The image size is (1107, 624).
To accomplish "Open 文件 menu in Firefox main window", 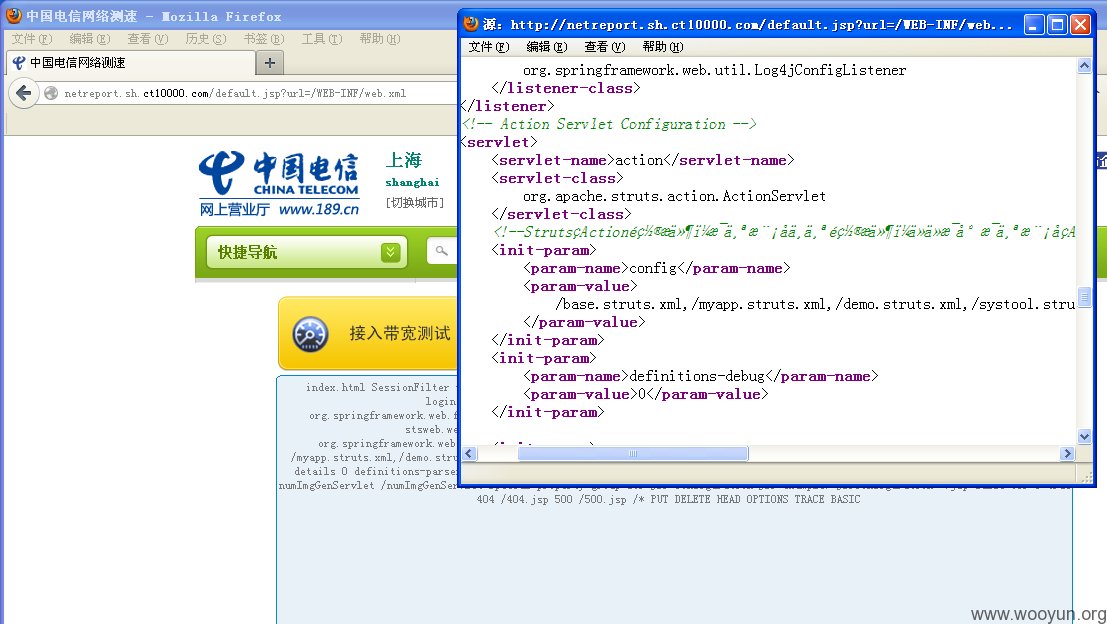I will click(32, 39).
